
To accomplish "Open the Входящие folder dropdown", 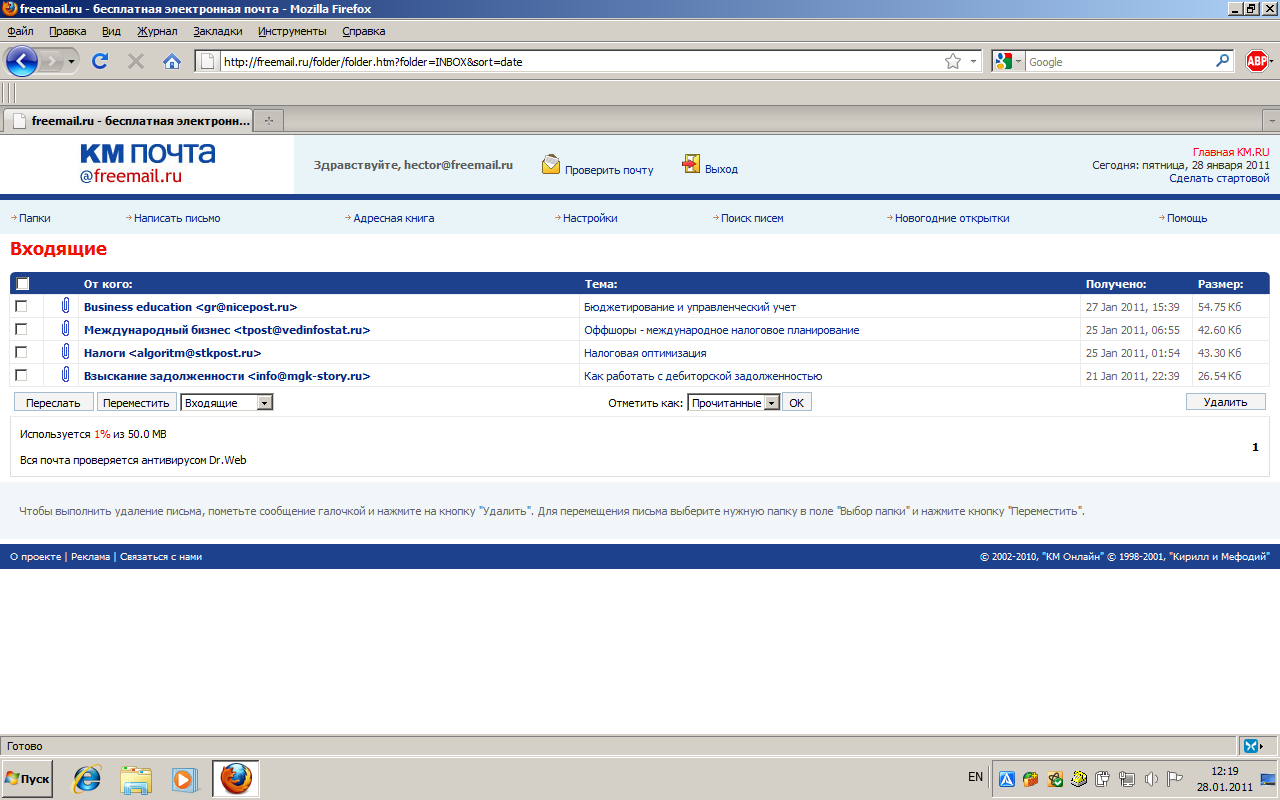I will click(227, 402).
